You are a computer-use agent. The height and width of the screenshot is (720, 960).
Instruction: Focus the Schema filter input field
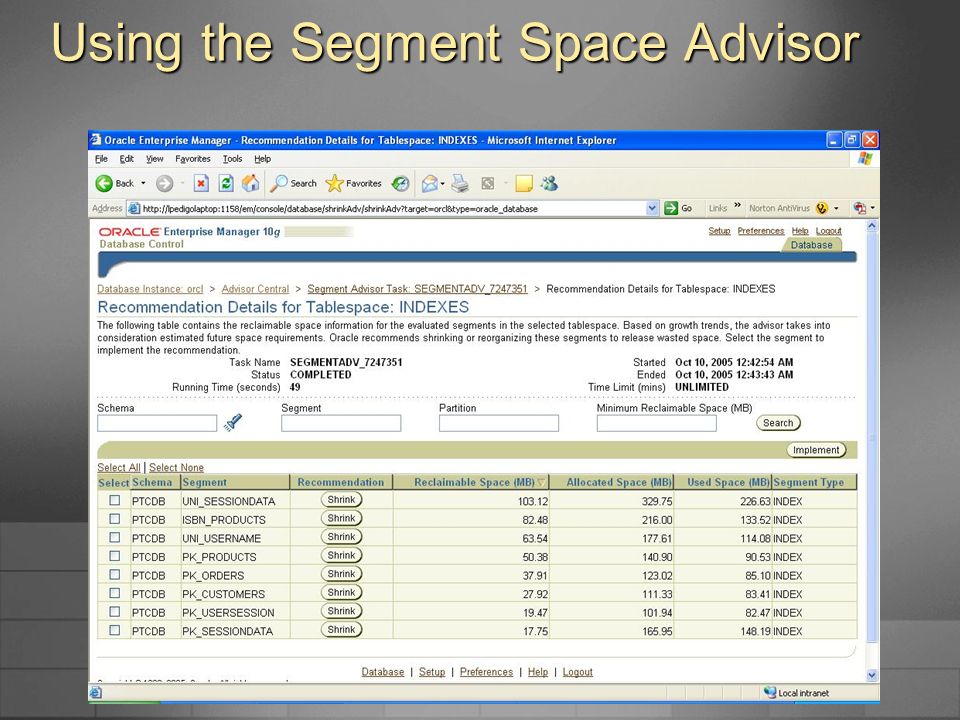(157, 423)
